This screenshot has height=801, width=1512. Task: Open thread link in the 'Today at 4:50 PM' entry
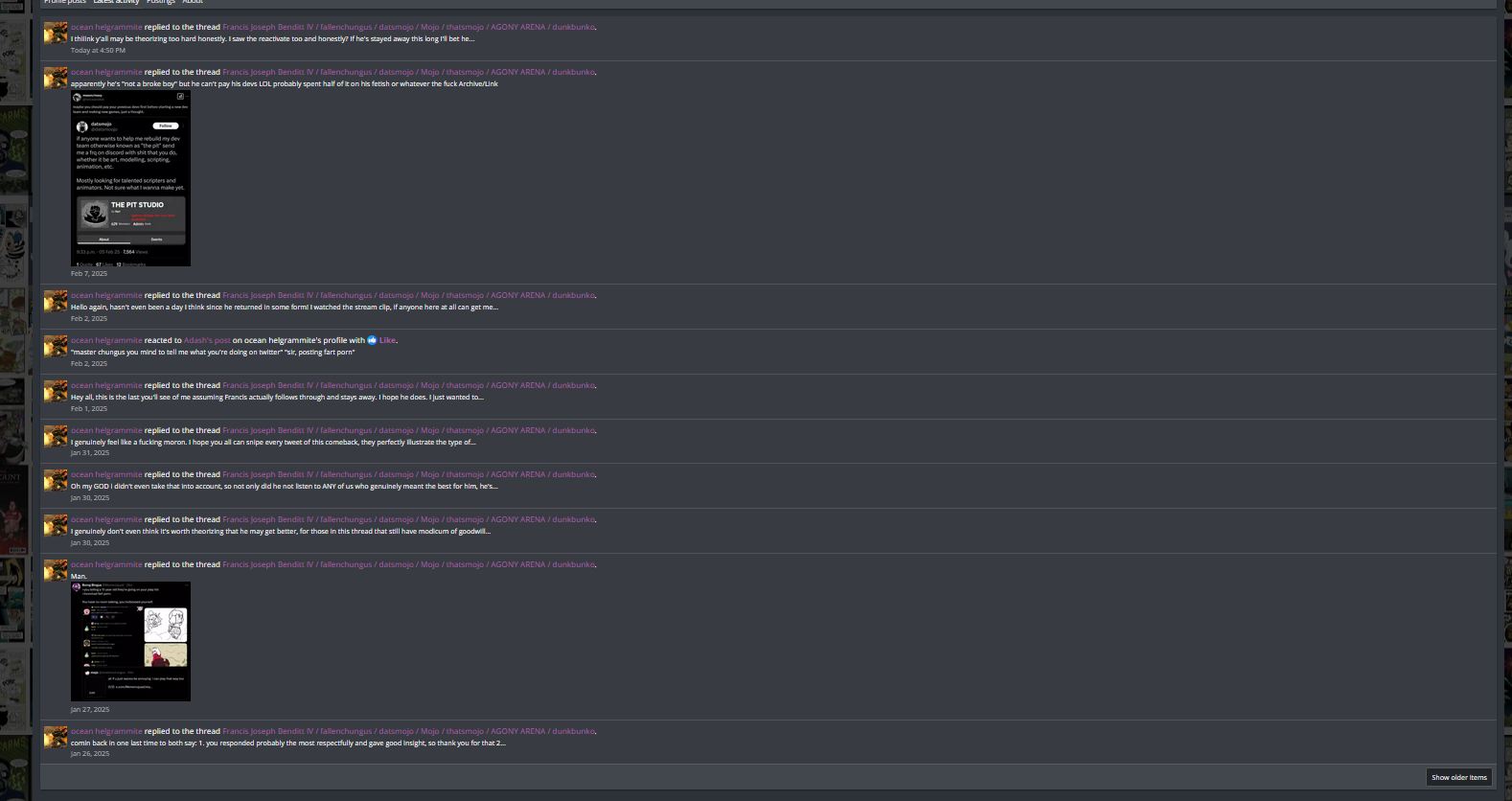[408, 27]
